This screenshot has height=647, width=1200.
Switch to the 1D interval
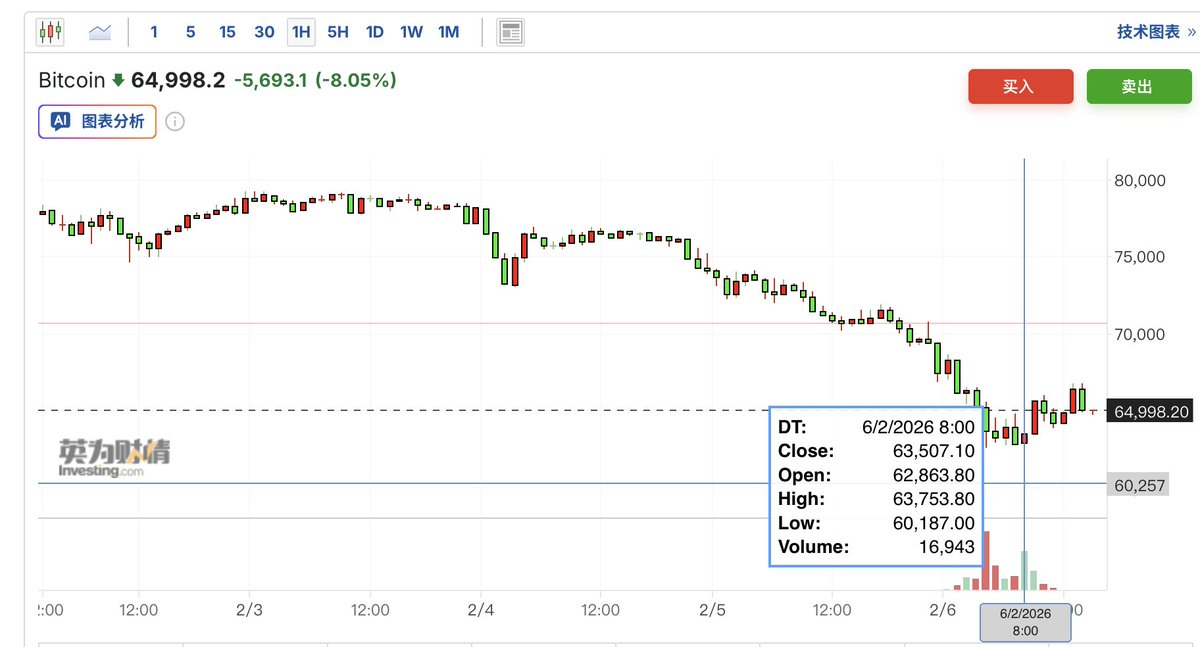click(374, 32)
